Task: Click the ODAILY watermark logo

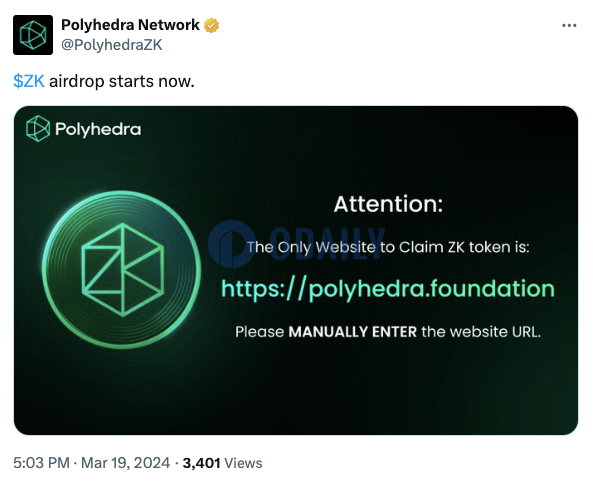Action: tap(297, 244)
